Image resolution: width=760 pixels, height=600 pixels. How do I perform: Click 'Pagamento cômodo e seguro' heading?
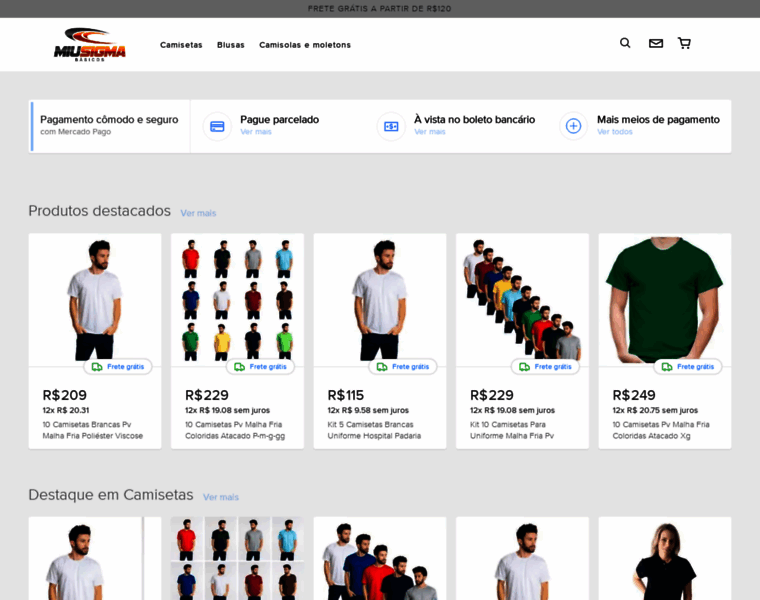109,120
